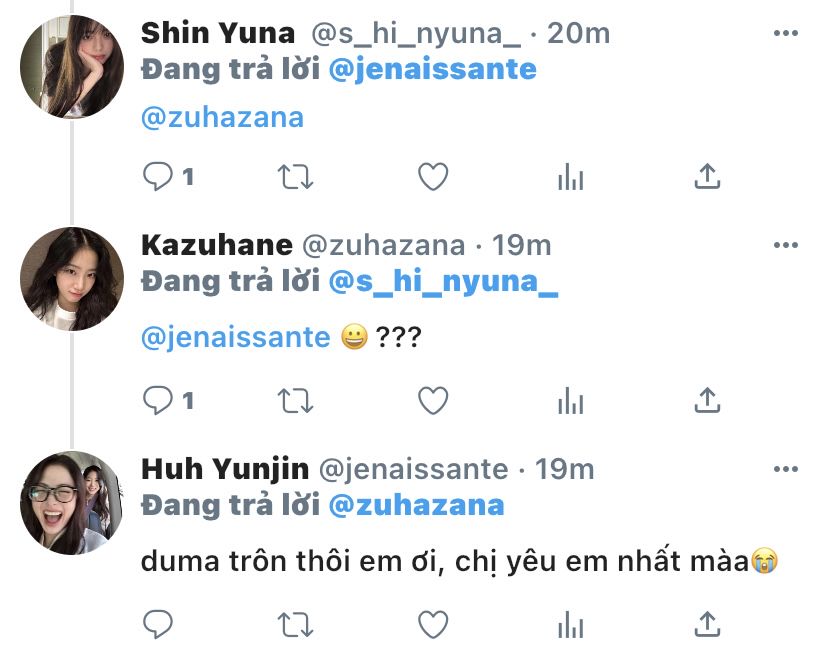View analytics for Huh Yunjin's tweet

tap(570, 626)
